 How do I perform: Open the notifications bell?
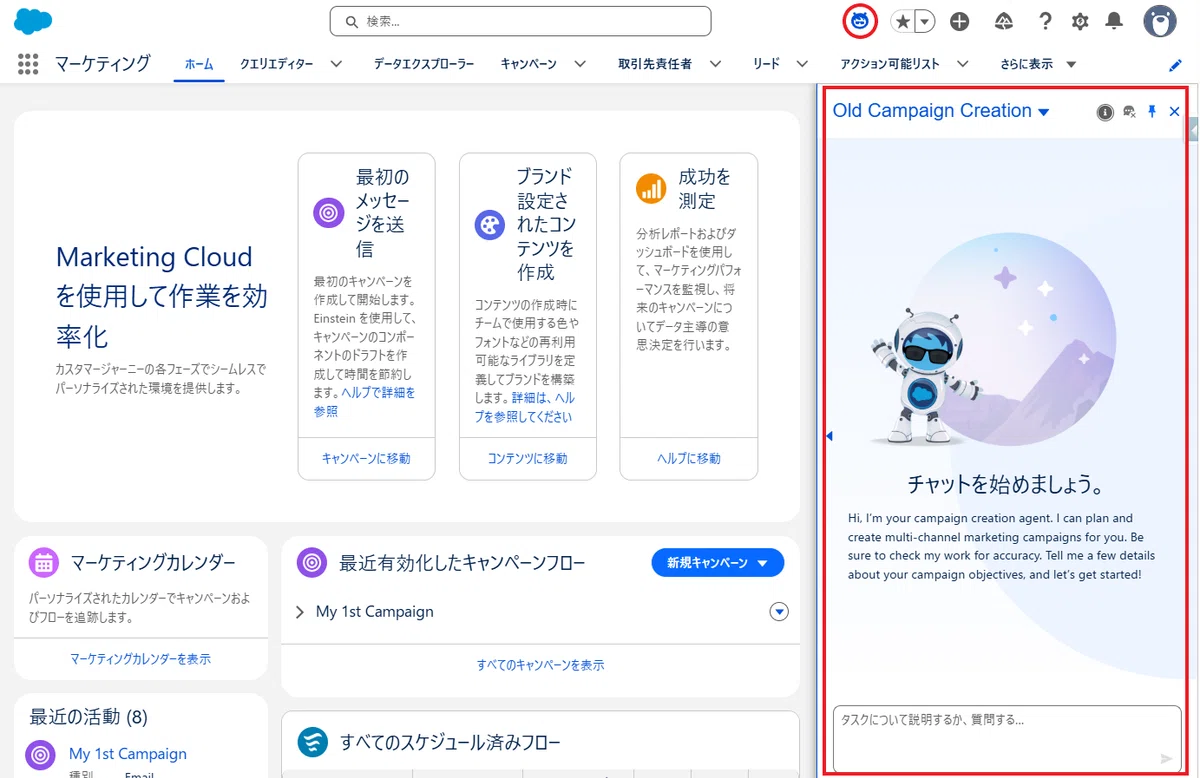[x=1114, y=21]
